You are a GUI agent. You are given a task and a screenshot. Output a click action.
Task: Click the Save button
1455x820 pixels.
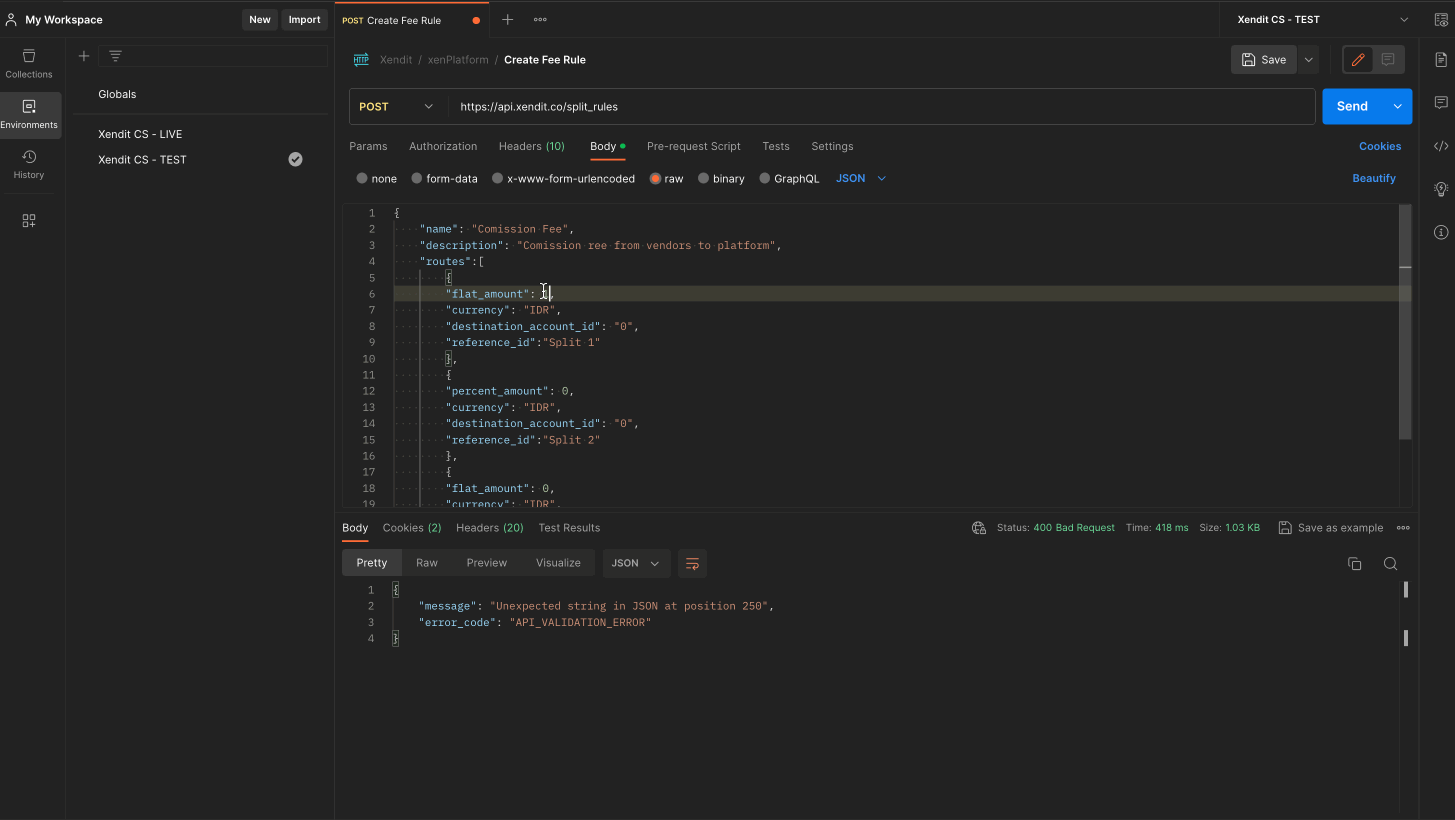tap(1264, 60)
